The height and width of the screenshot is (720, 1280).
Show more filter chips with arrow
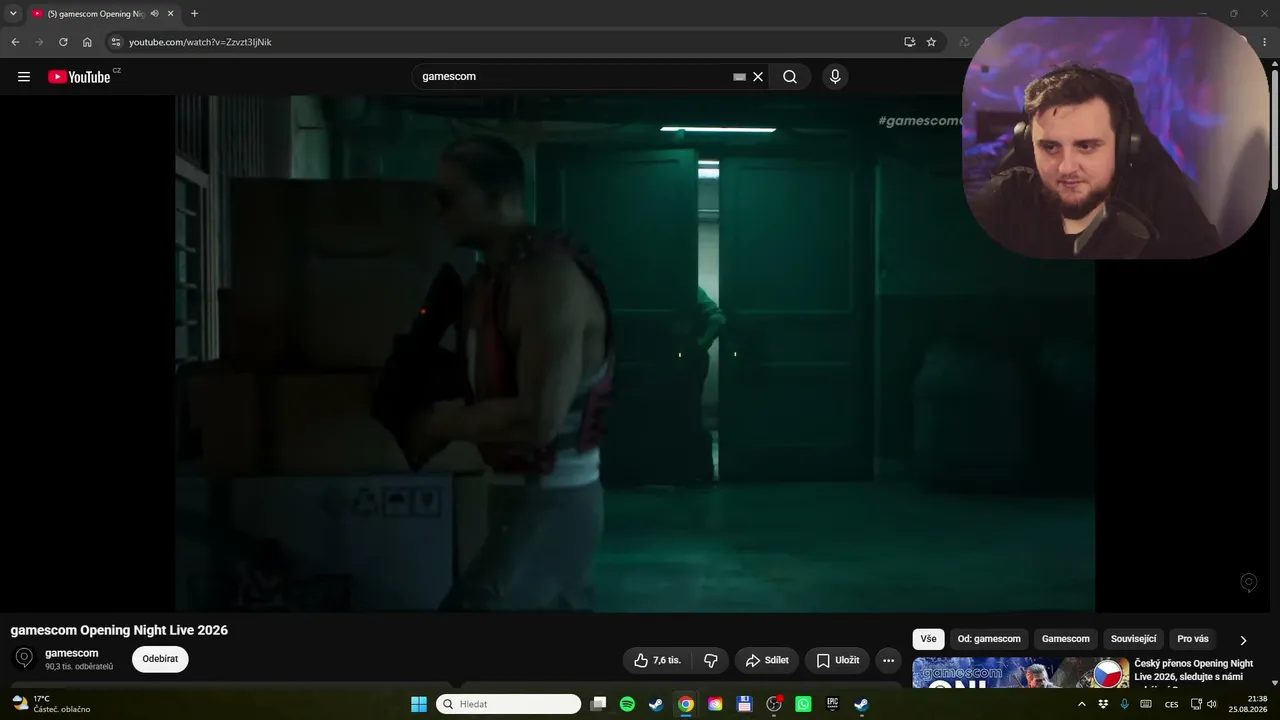1243,640
